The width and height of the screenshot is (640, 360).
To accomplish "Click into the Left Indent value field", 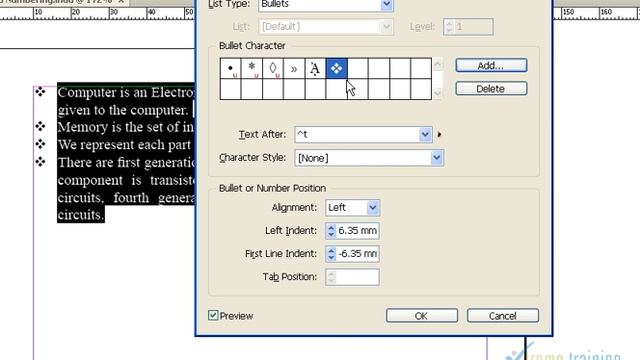I will click(x=357, y=231).
